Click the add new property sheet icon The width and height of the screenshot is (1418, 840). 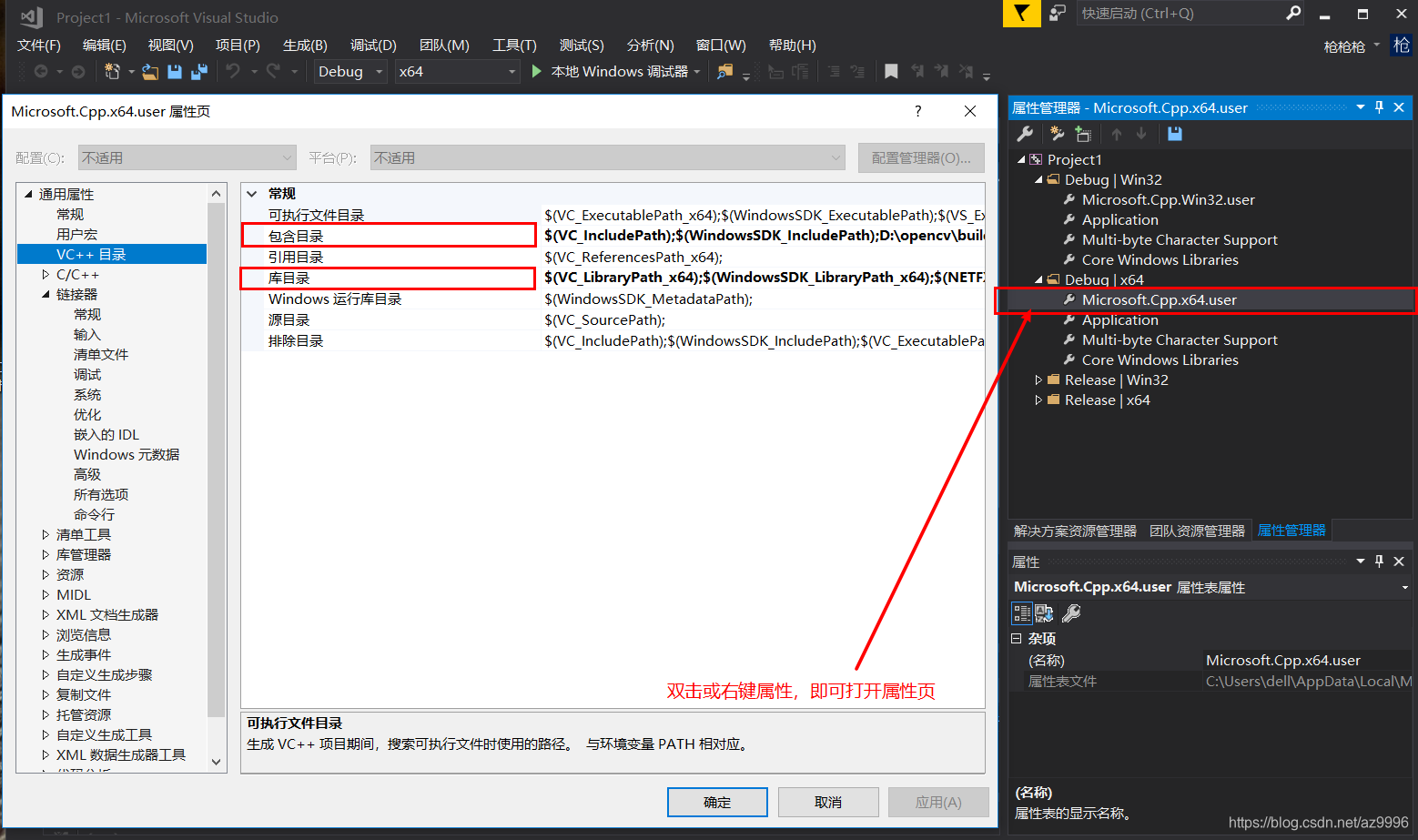(x=1057, y=134)
